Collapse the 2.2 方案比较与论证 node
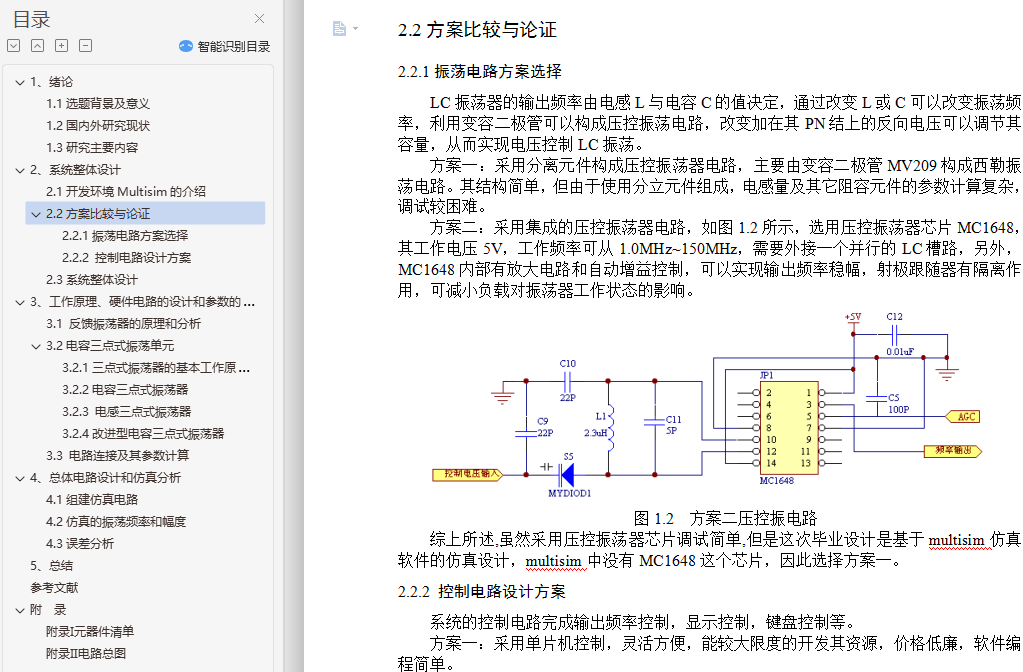Viewport: 1023px width, 672px height. tap(36, 214)
